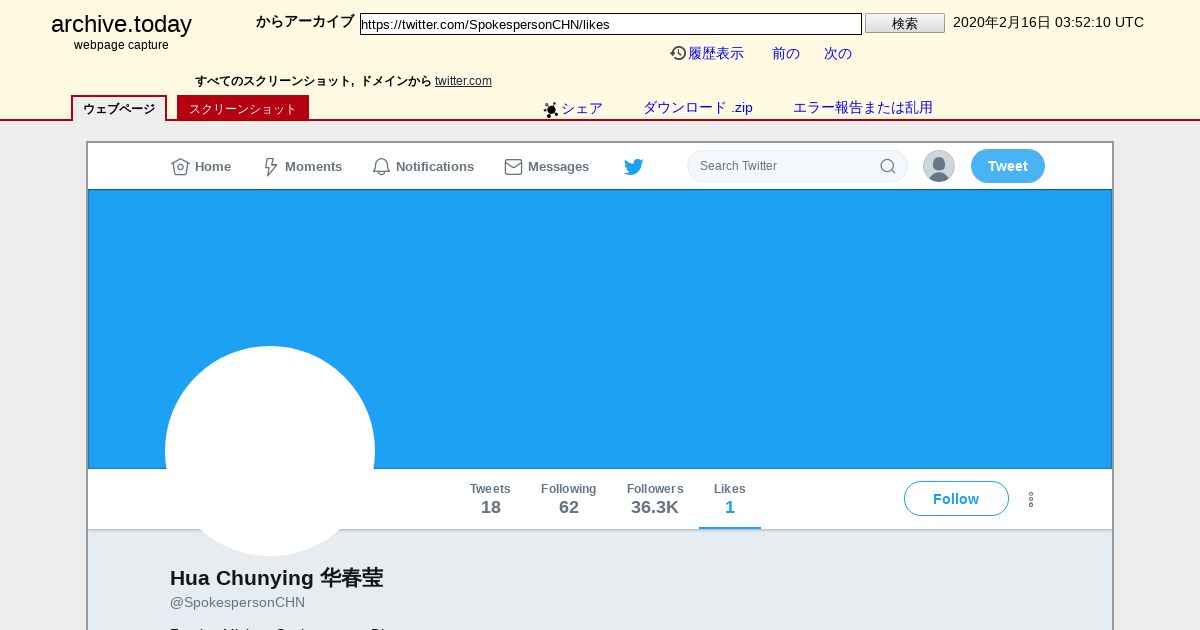Screen dimensions: 1200x630
Task: Click the share icon beside シェア
Action: coord(550,109)
